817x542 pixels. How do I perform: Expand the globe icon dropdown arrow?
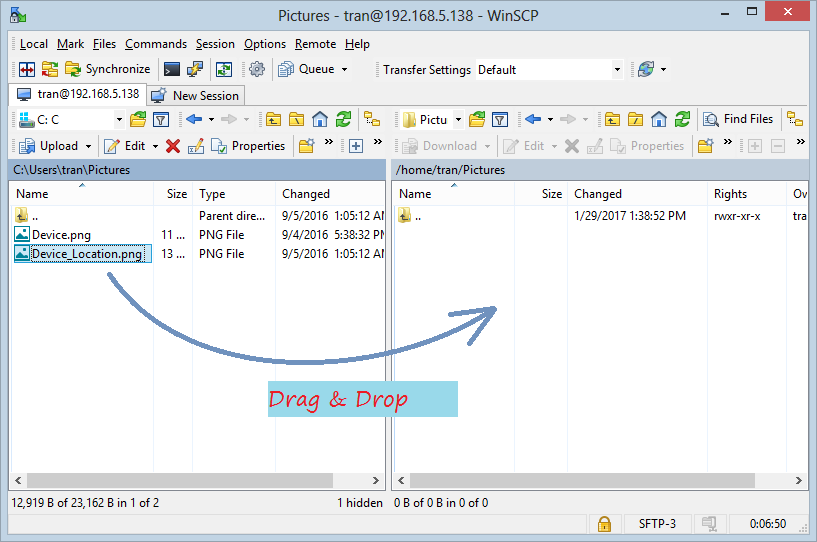[663, 69]
